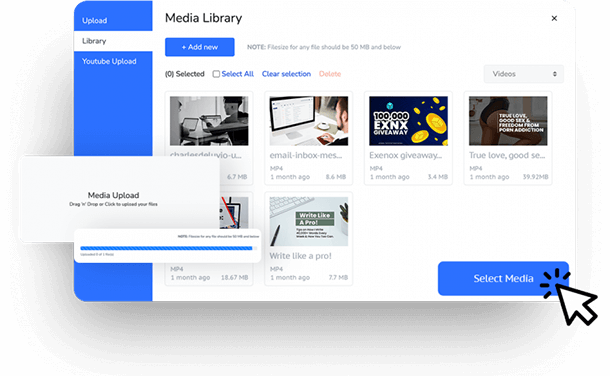Click the Media Library heading
The image size is (610, 376).
203,18
